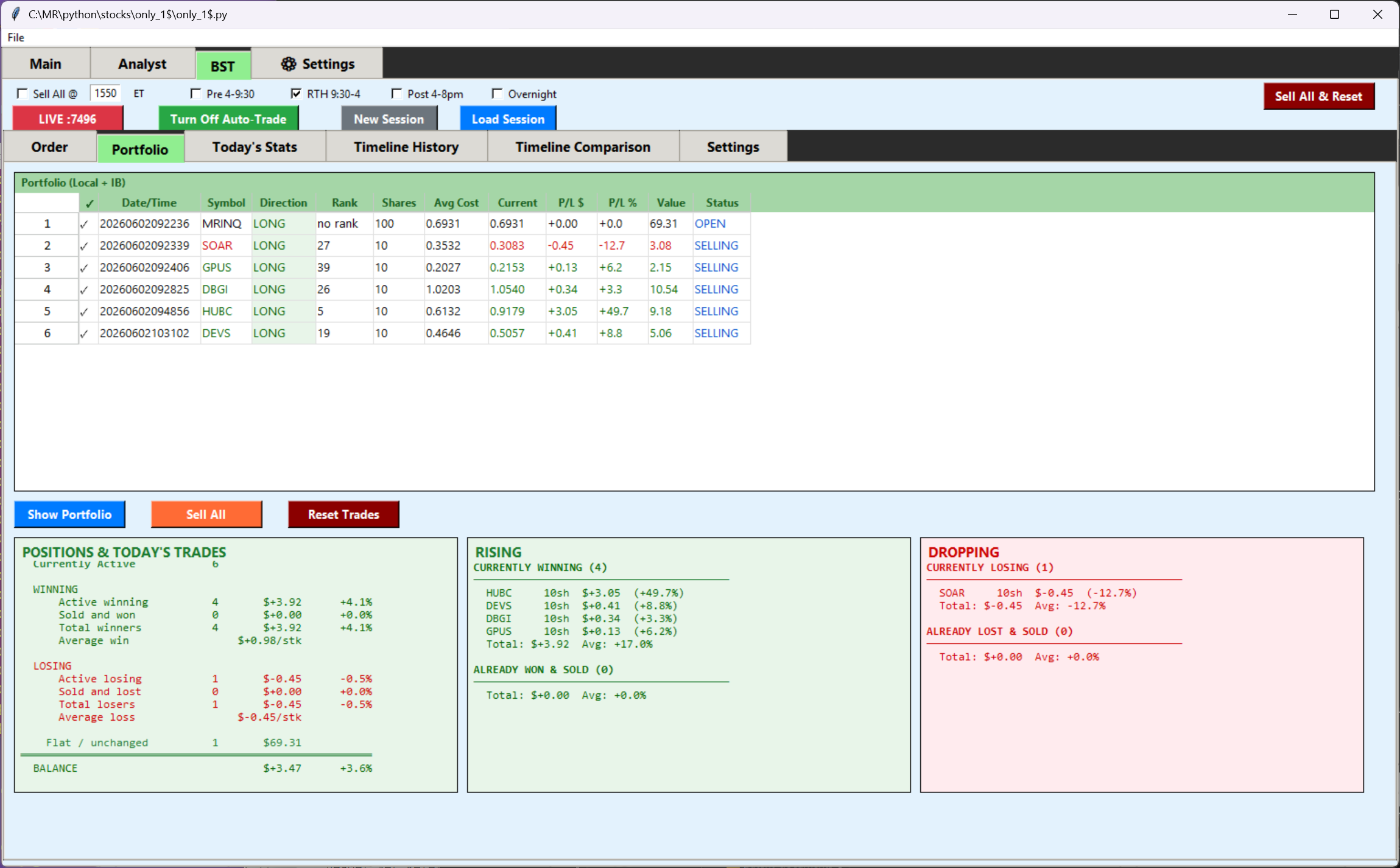Click the orange Sell All button

tap(206, 514)
